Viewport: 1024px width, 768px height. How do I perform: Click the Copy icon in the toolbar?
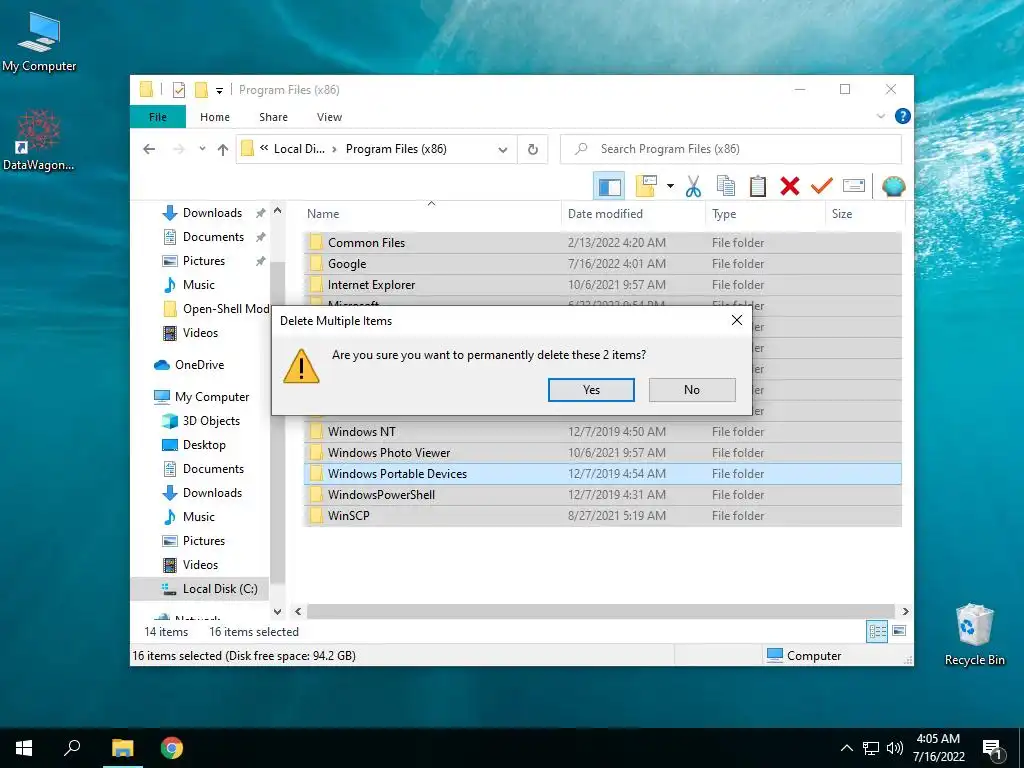[x=726, y=186]
